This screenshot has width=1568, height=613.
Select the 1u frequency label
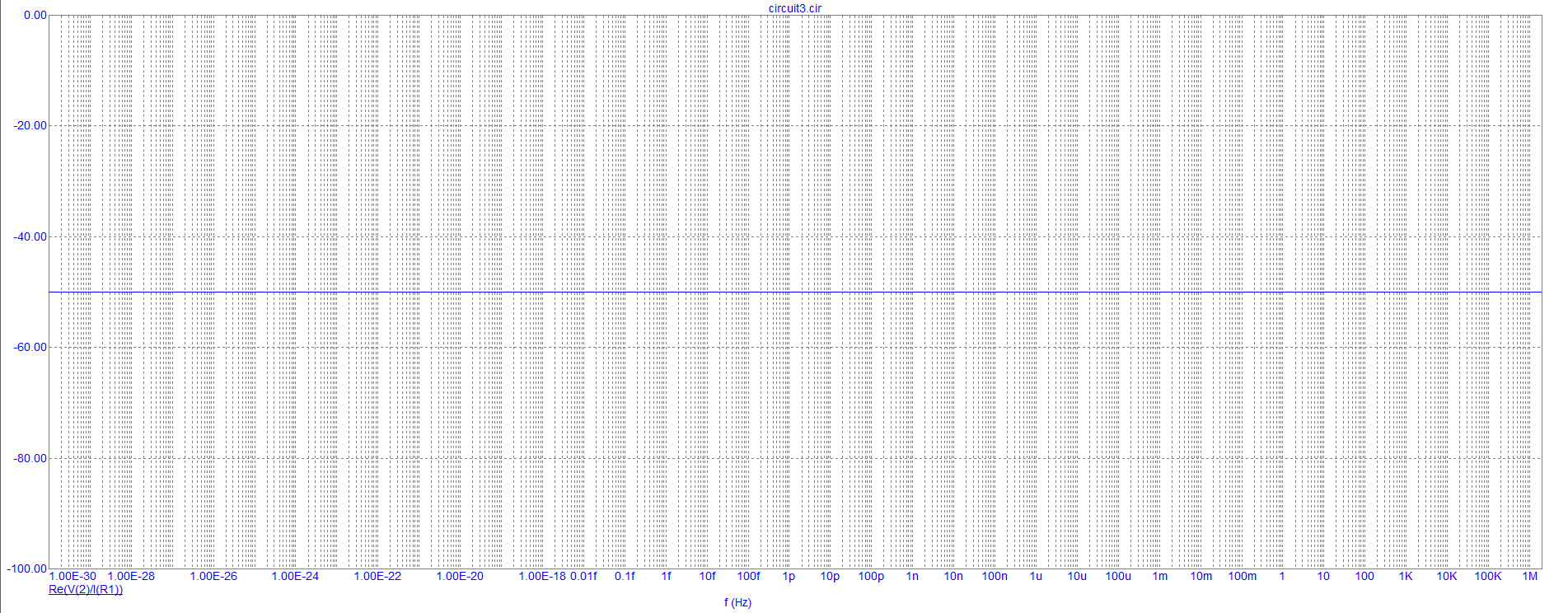(1036, 576)
